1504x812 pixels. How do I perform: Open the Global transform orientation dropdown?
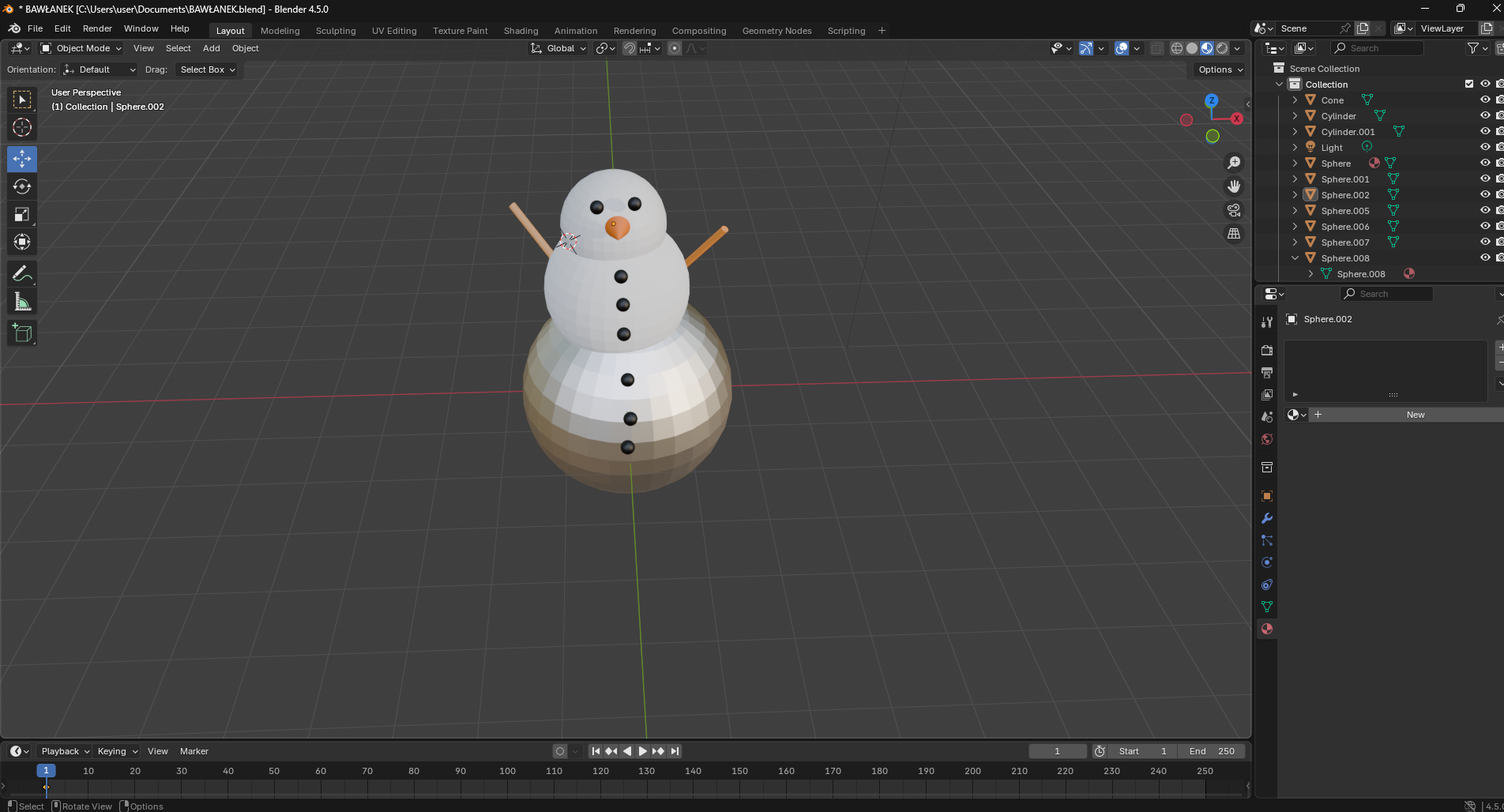pyautogui.click(x=559, y=48)
